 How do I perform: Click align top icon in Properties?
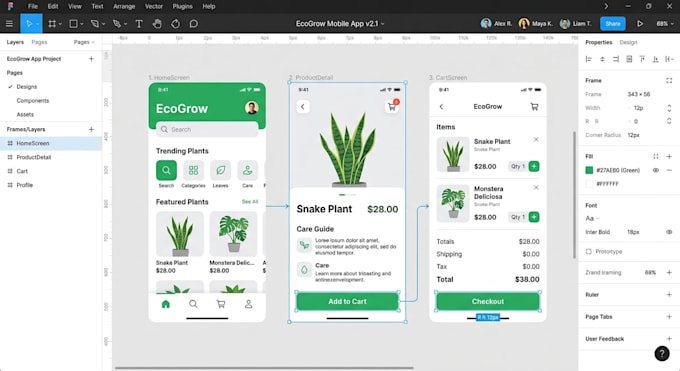[642, 59]
